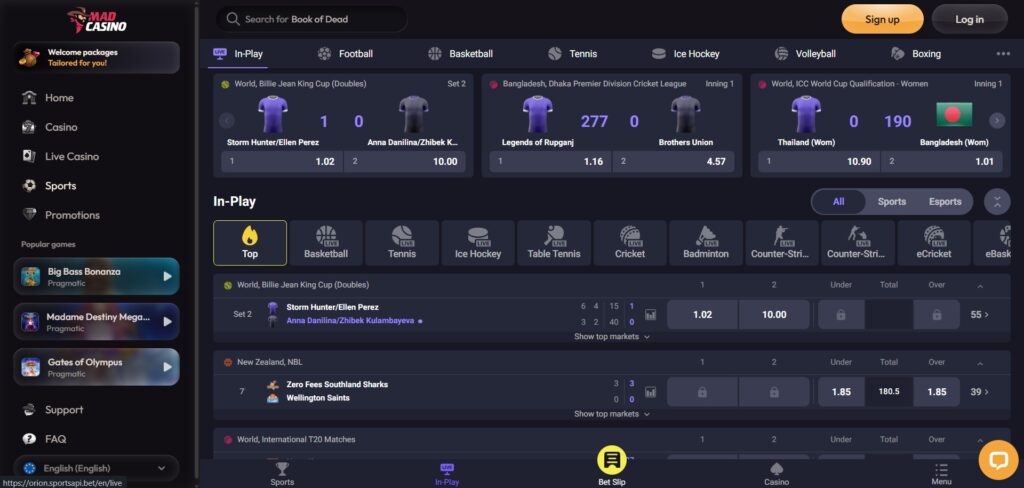Expand Show top markets for Billie Jean King Cup
The height and width of the screenshot is (488, 1024).
[612, 337]
